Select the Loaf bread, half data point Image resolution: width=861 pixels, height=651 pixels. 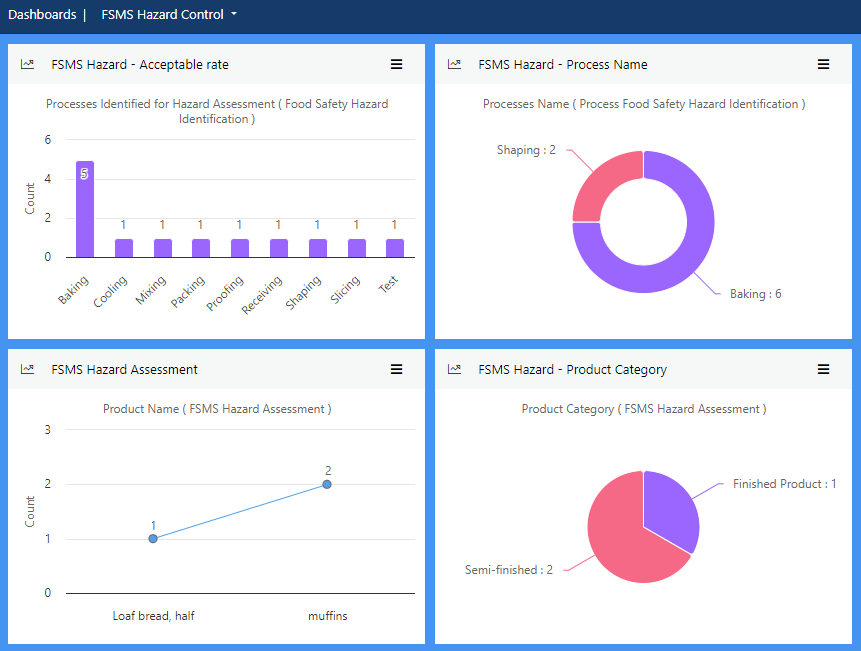[153, 538]
